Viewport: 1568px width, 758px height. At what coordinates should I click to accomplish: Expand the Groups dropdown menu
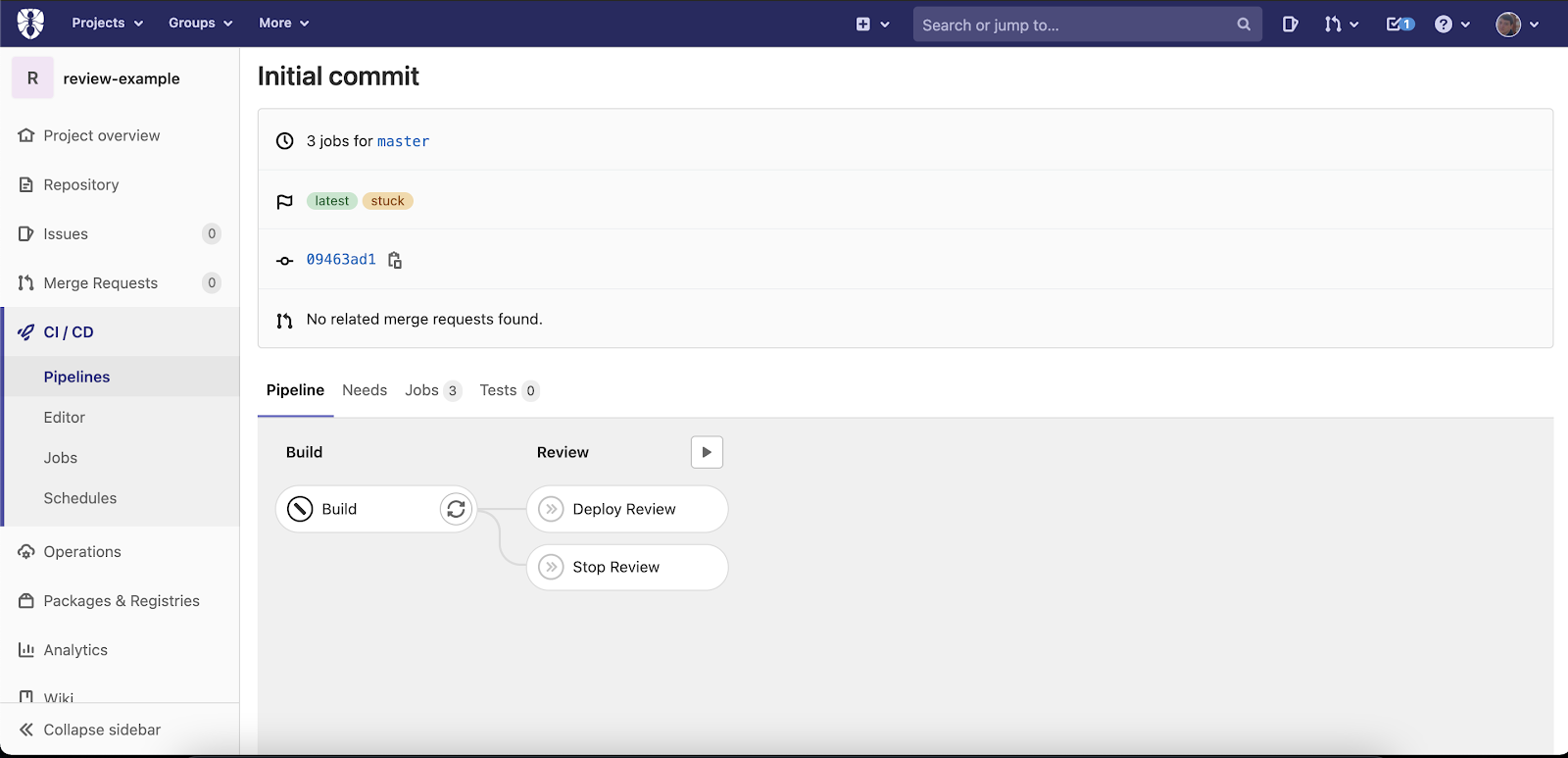(x=200, y=24)
